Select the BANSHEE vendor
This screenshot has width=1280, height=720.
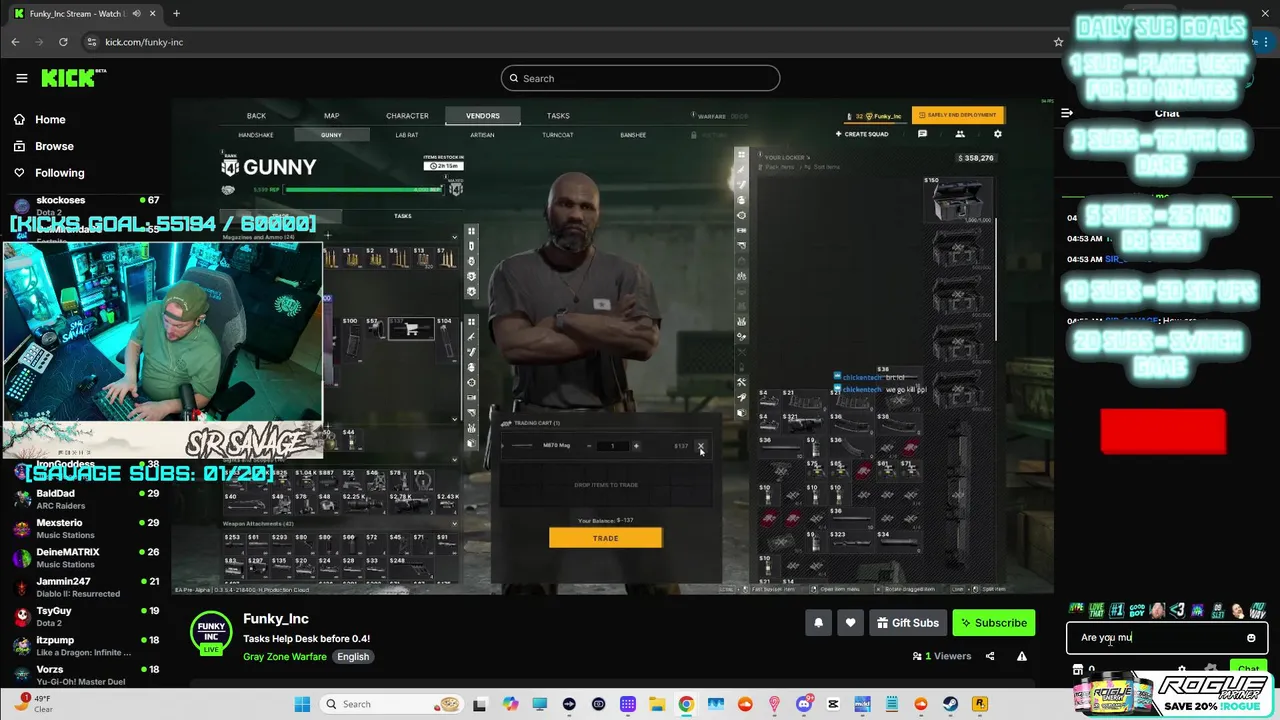pos(633,135)
